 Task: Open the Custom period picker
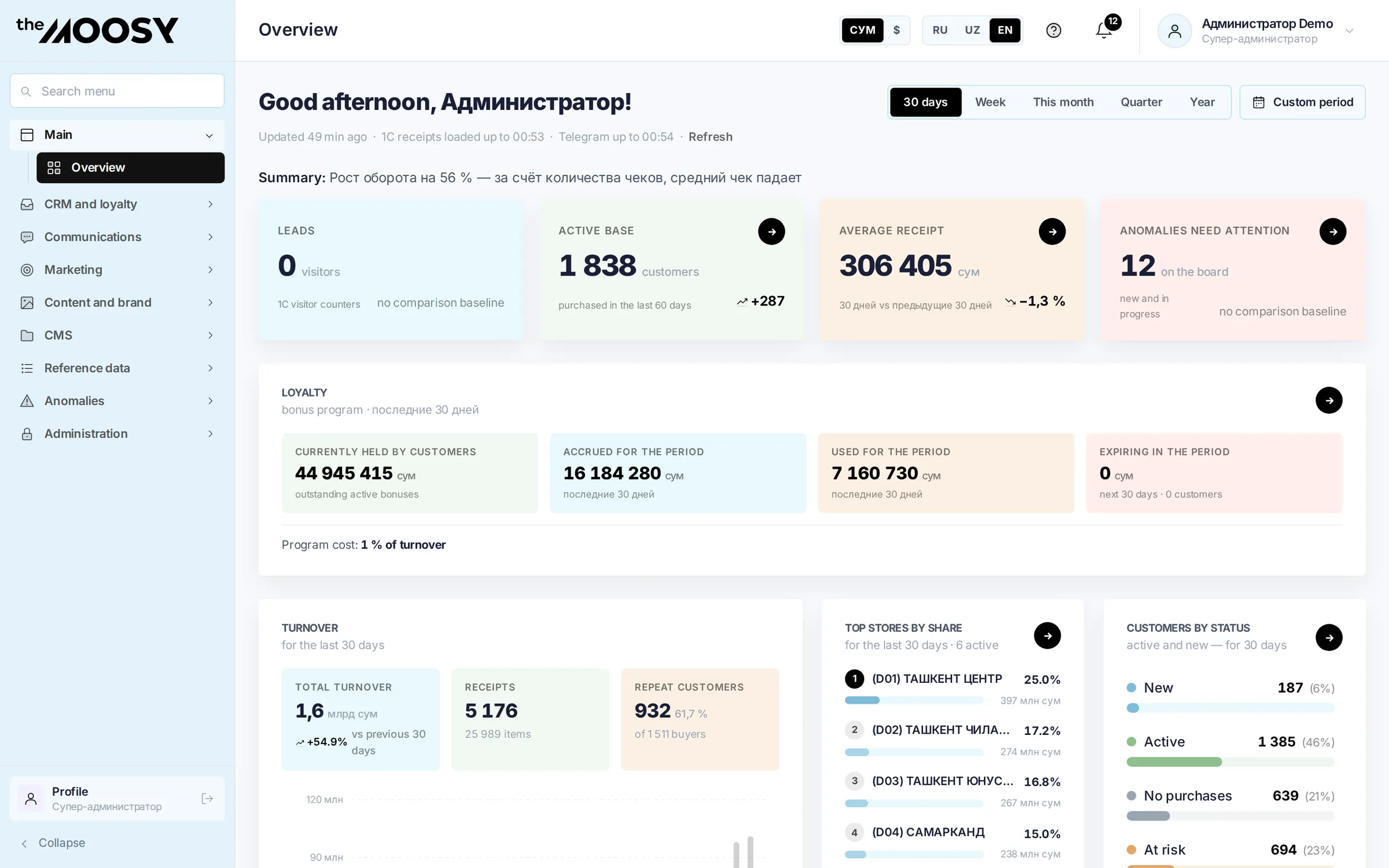click(x=1302, y=102)
